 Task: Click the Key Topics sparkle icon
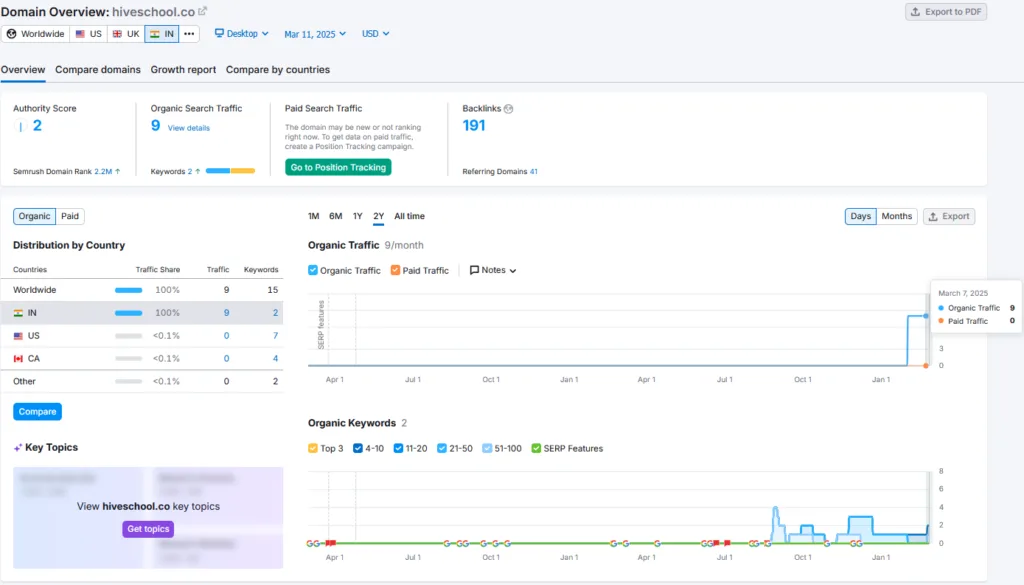18,448
